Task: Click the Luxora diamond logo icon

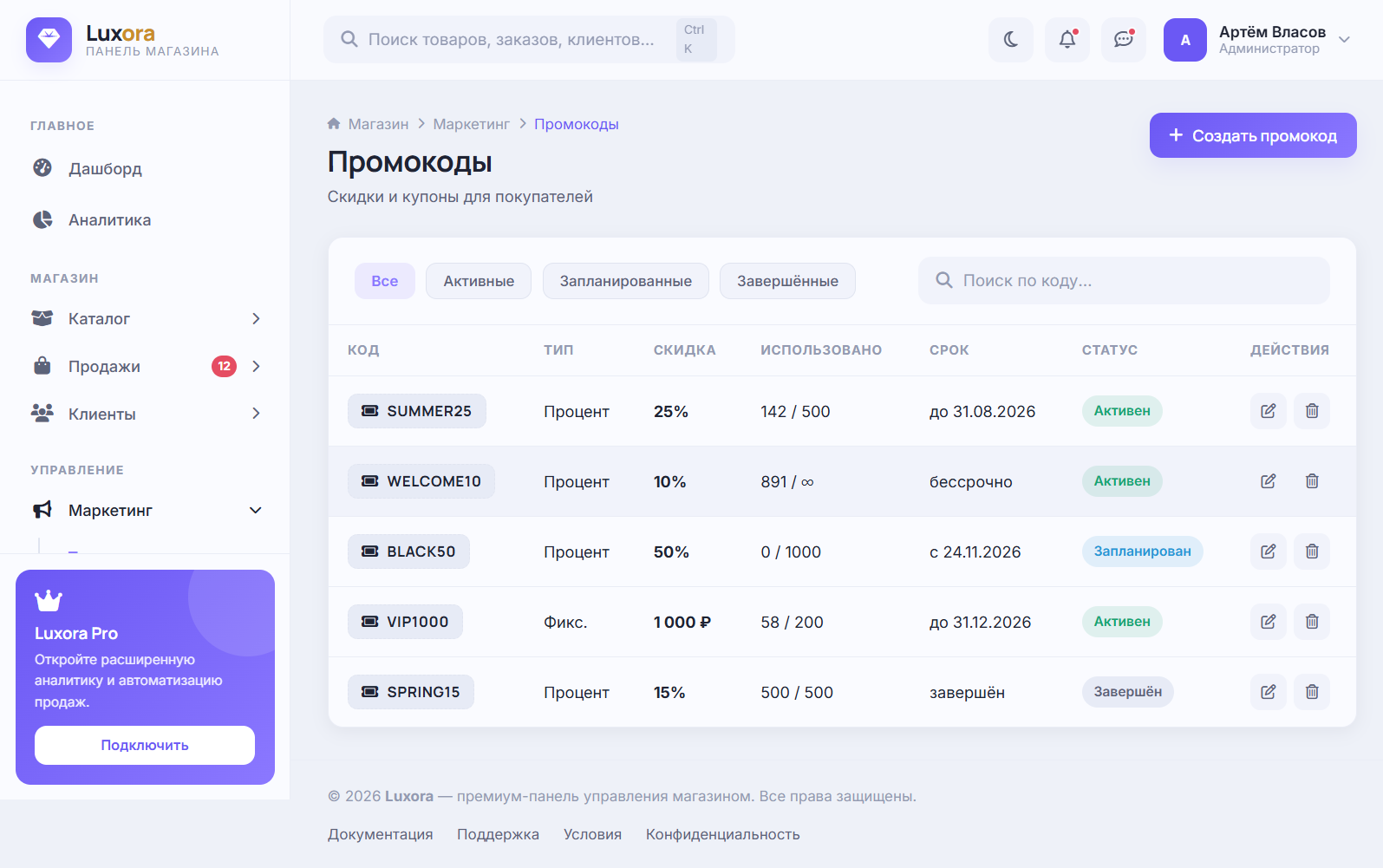Action: click(x=49, y=40)
